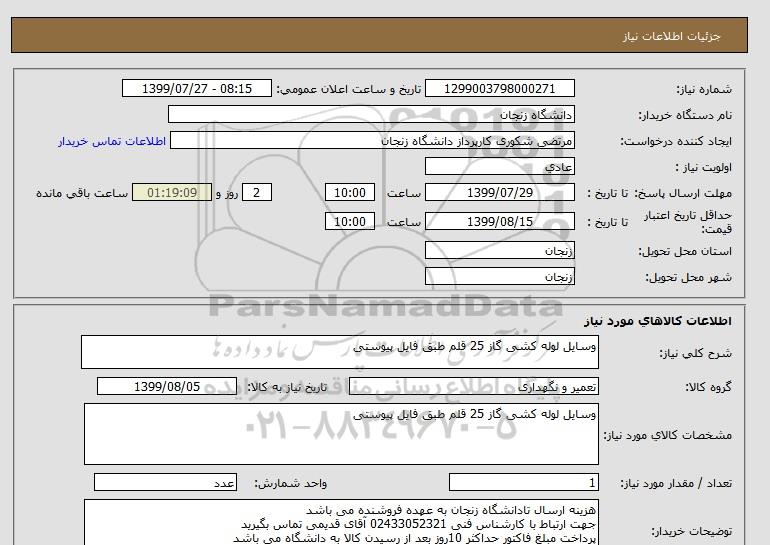Select the delivery province field زنجان
Screen dimensions: 770x545
(499, 250)
